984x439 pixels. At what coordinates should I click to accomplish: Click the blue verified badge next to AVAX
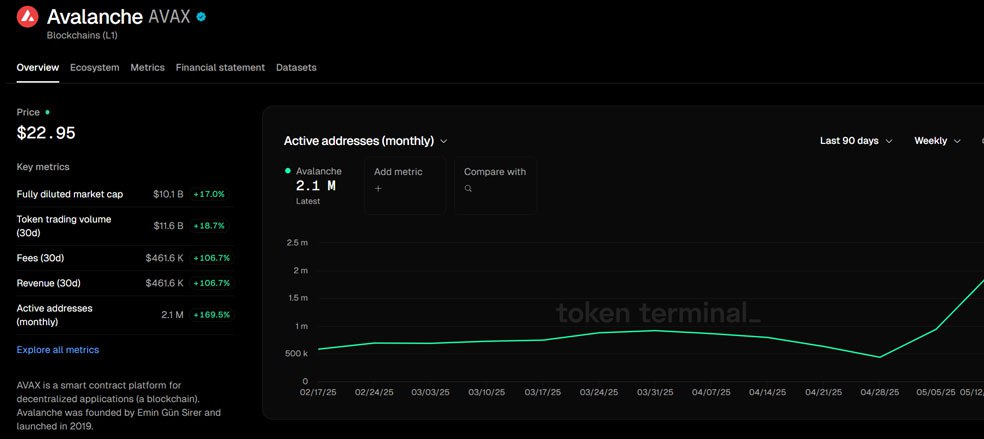tap(201, 17)
